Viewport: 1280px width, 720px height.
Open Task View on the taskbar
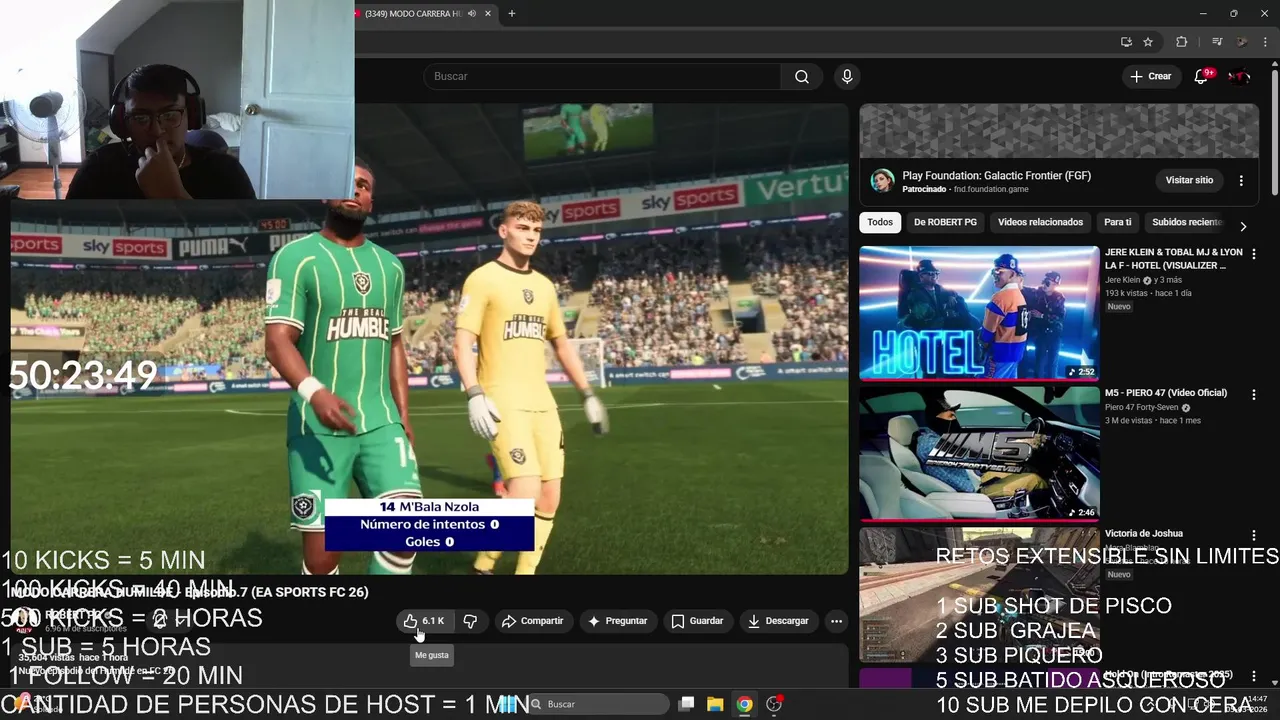(x=686, y=704)
